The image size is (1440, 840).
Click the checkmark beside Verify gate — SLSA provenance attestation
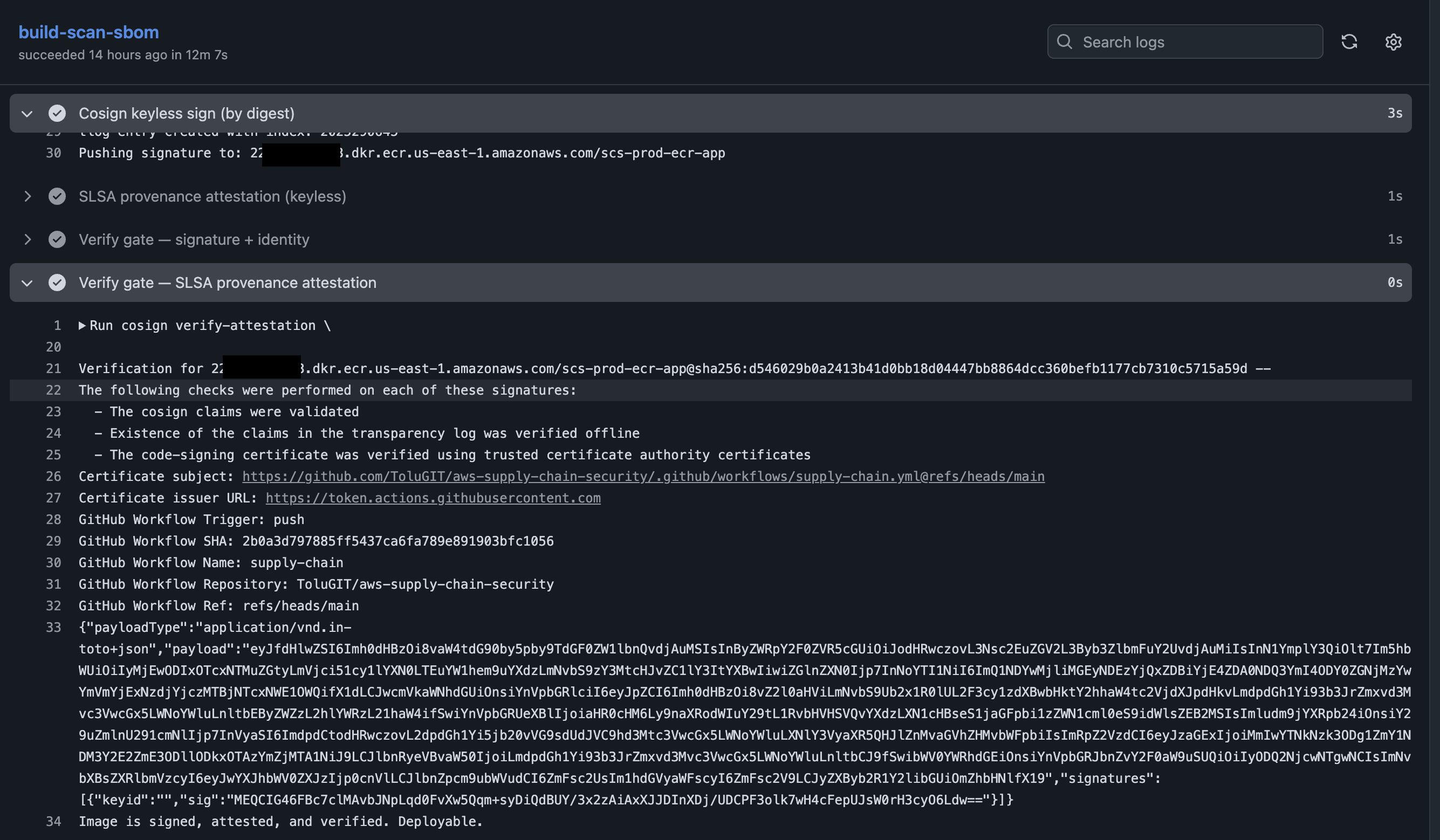57,283
